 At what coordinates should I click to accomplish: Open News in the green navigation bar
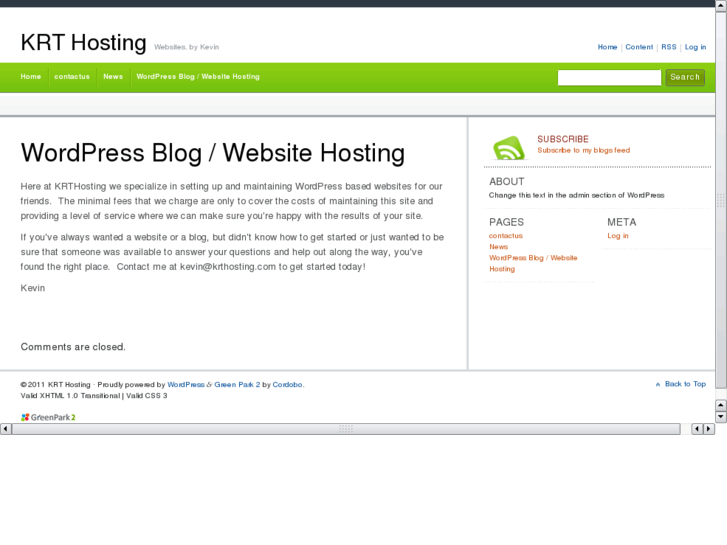point(113,77)
